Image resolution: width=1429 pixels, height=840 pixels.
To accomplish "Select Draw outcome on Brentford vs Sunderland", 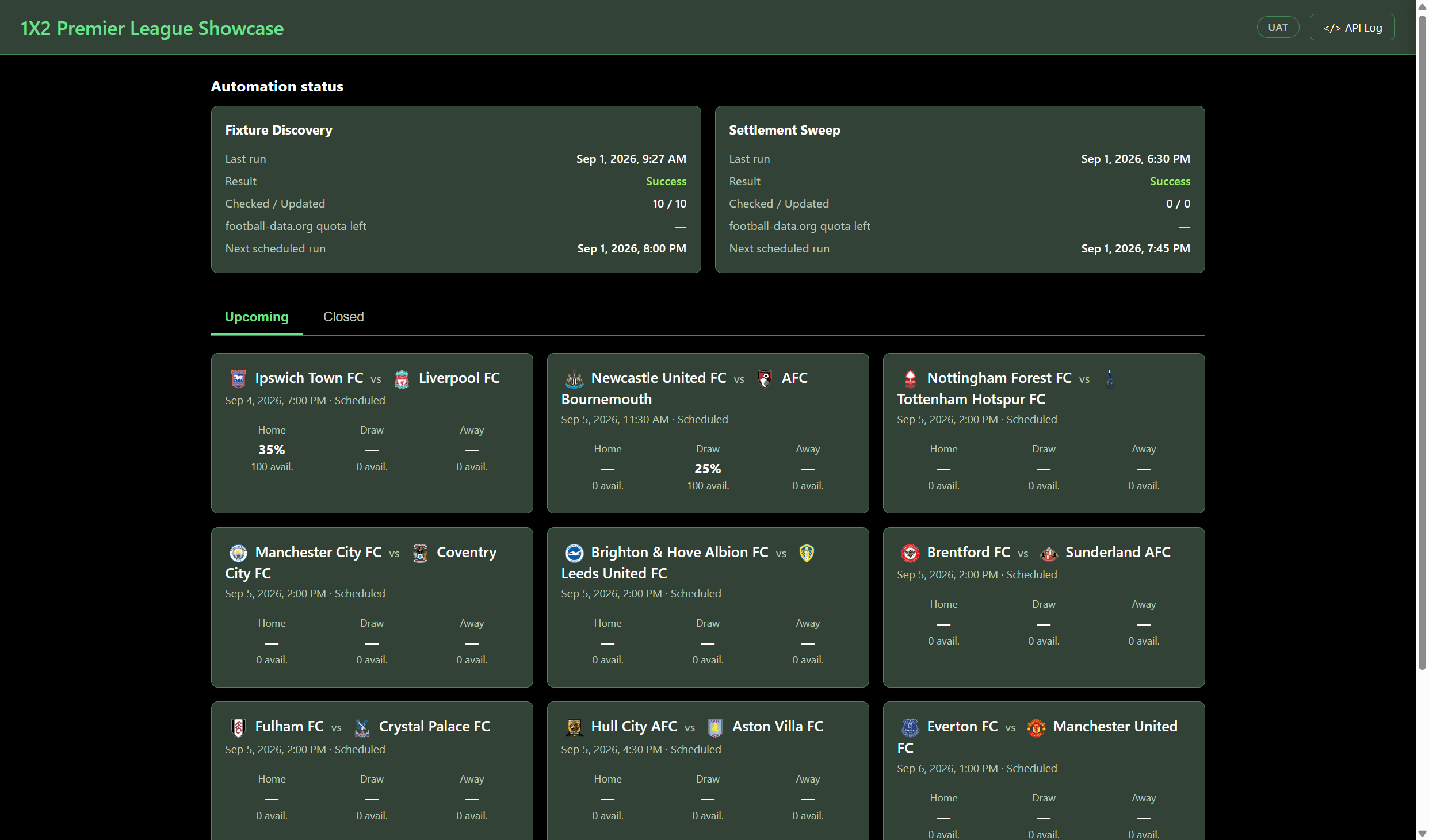I will click(1044, 623).
